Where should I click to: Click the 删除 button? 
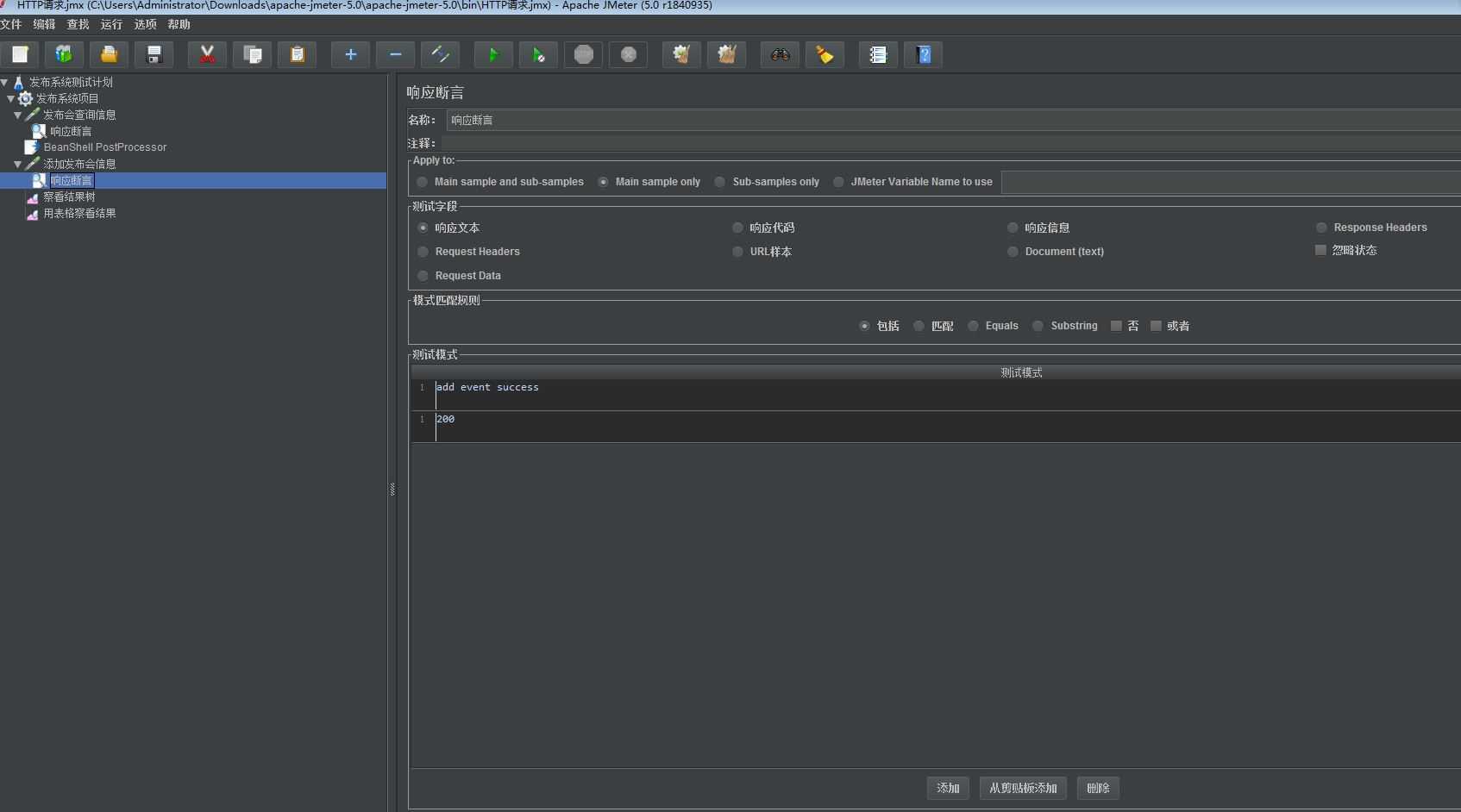[1098, 788]
